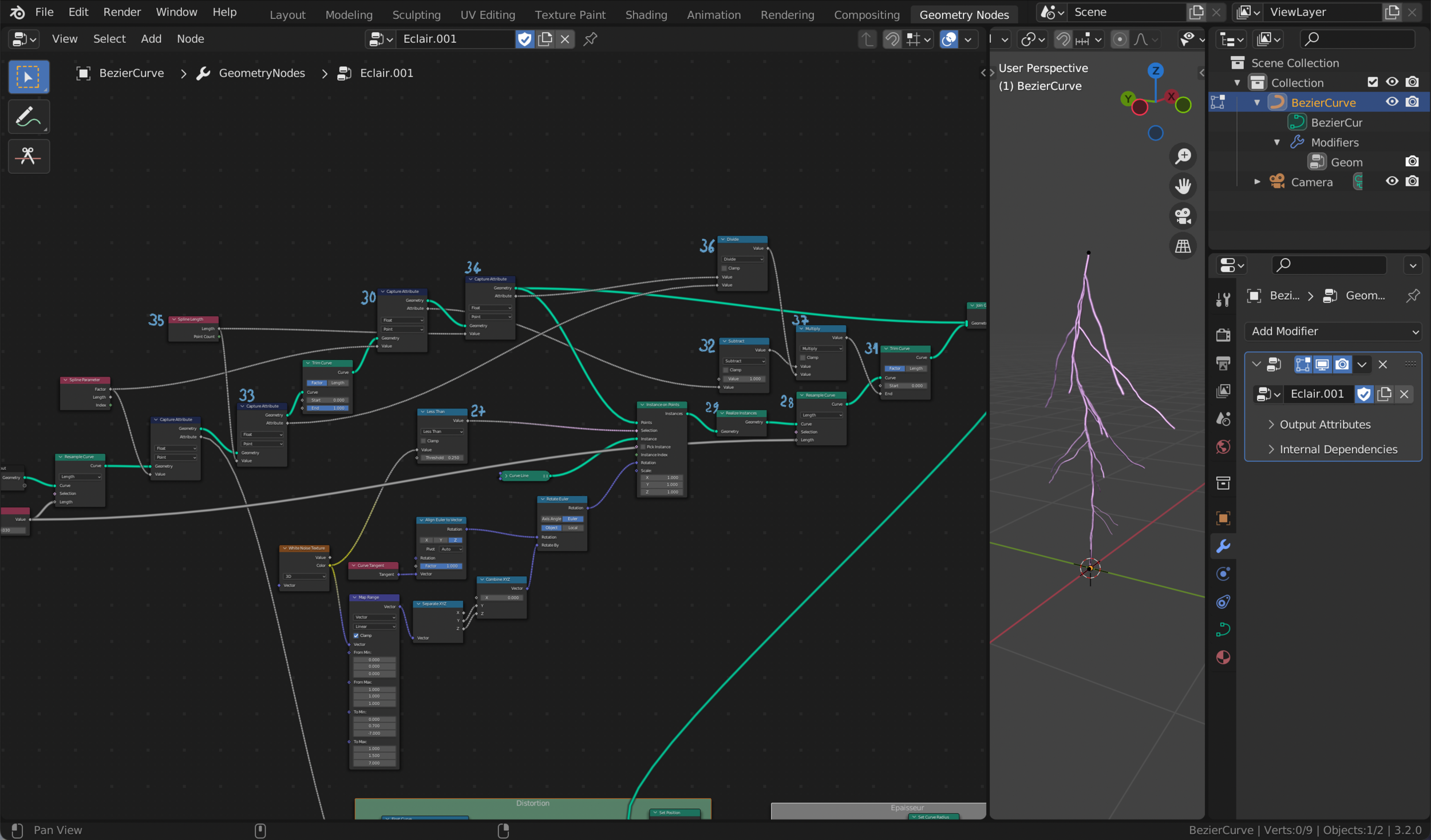Open the Modifier properties wrench tab
The height and width of the screenshot is (840, 1431).
coord(1223,546)
